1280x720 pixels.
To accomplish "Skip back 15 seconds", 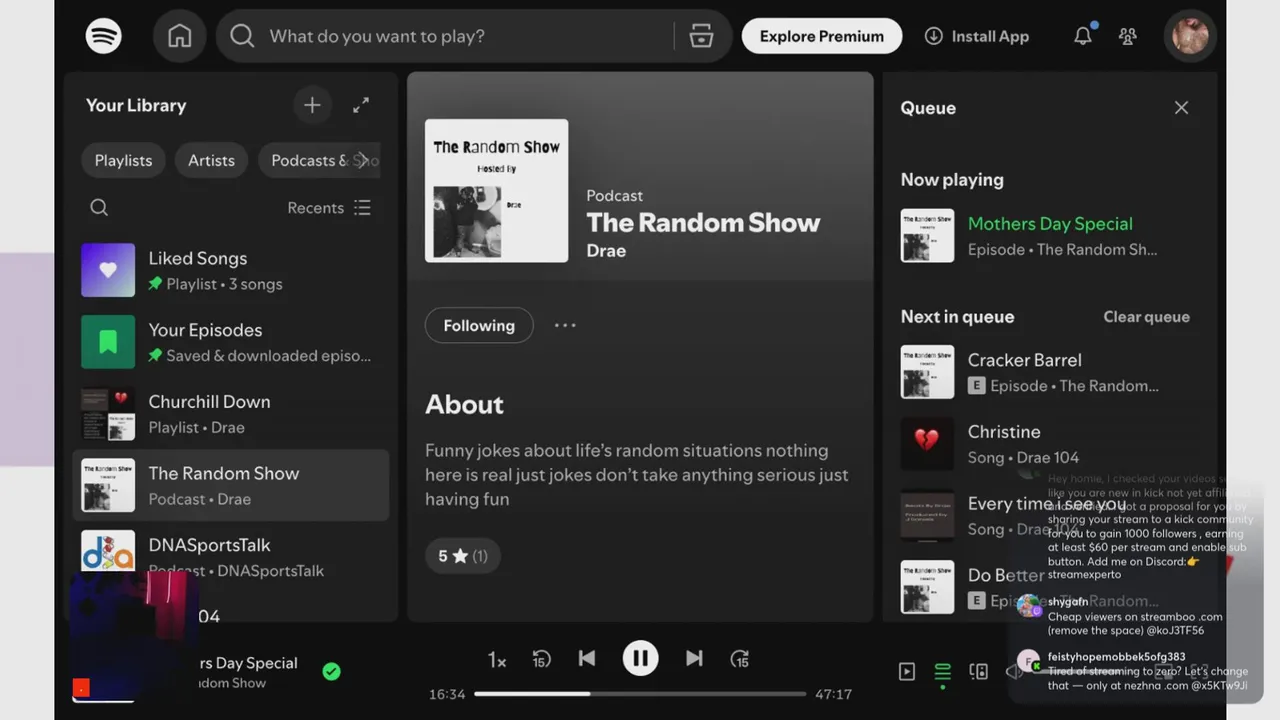I will tap(541, 659).
